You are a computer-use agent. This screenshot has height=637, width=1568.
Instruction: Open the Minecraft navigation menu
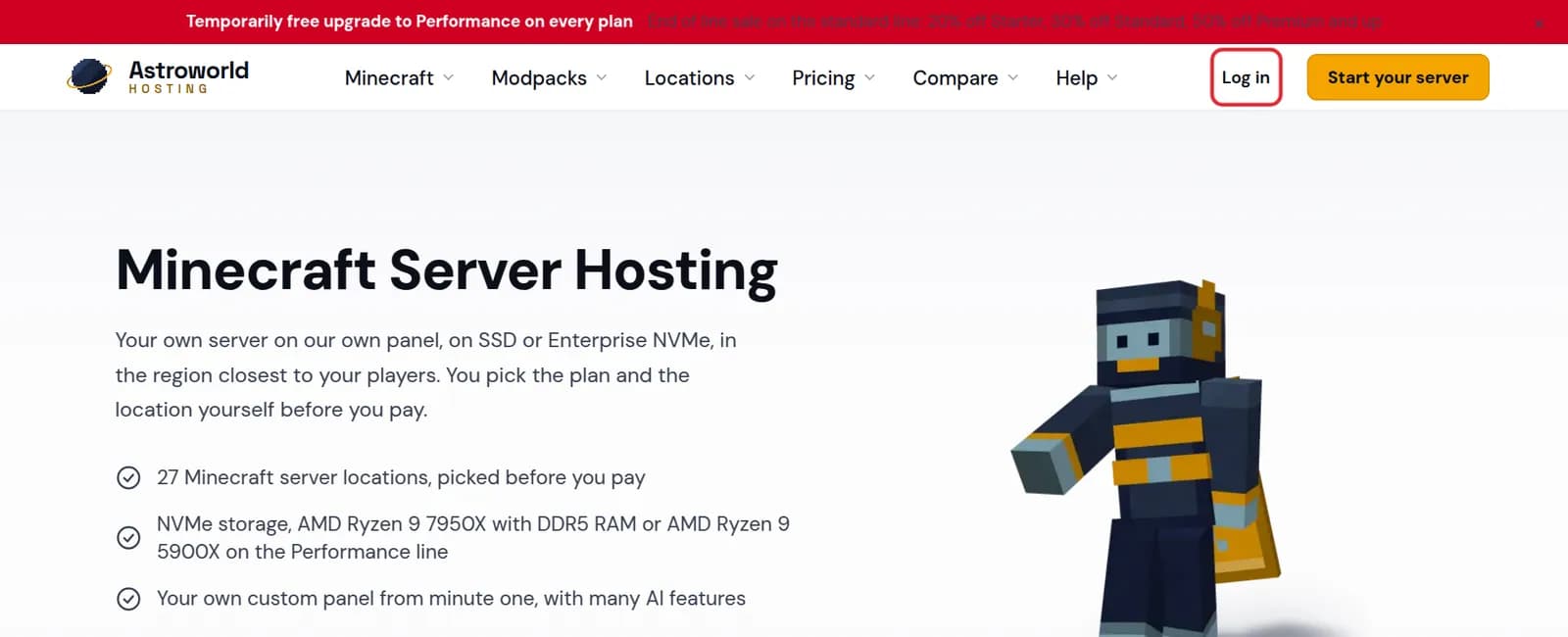click(x=399, y=77)
